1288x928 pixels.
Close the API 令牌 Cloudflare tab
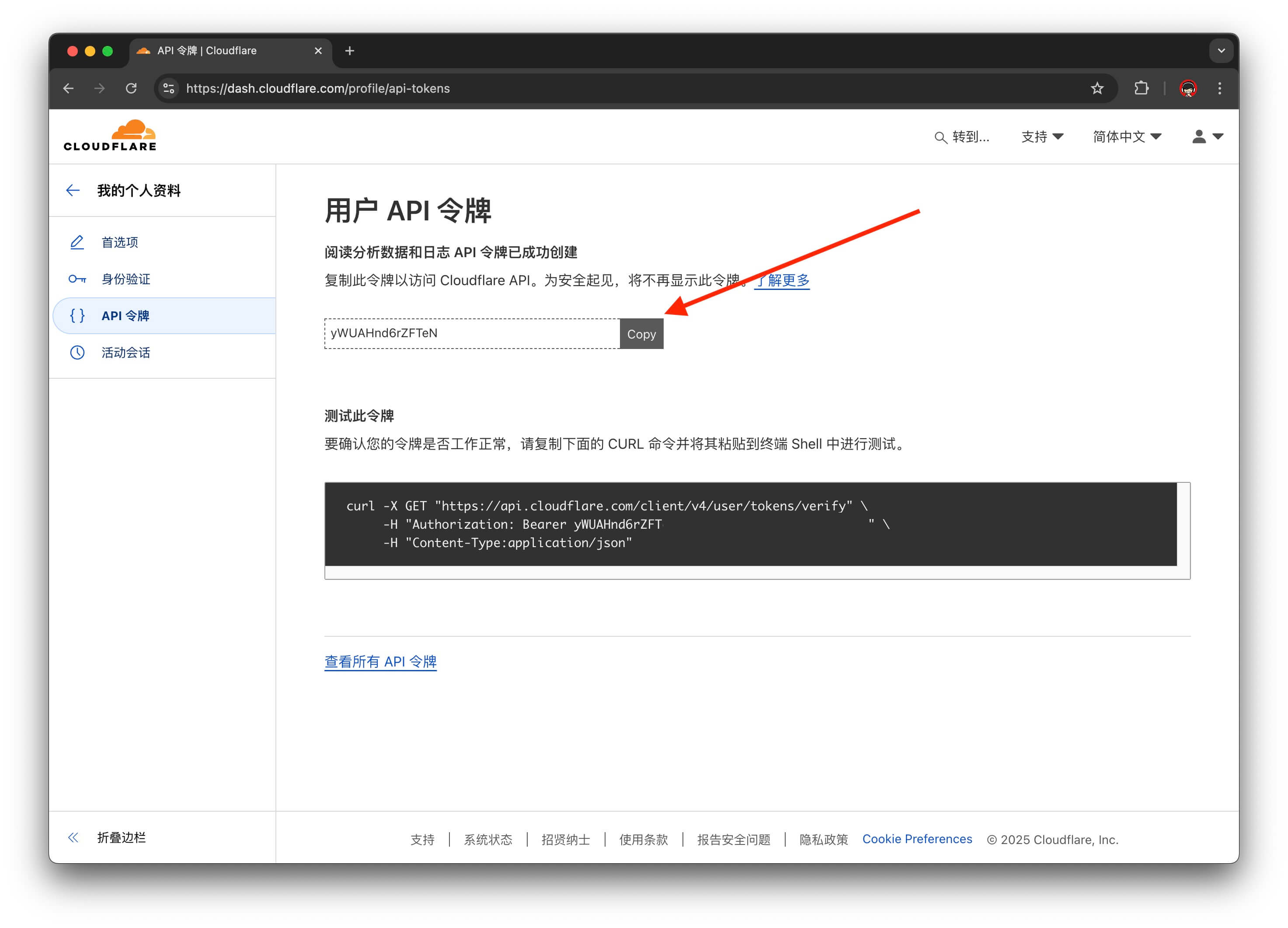point(318,51)
